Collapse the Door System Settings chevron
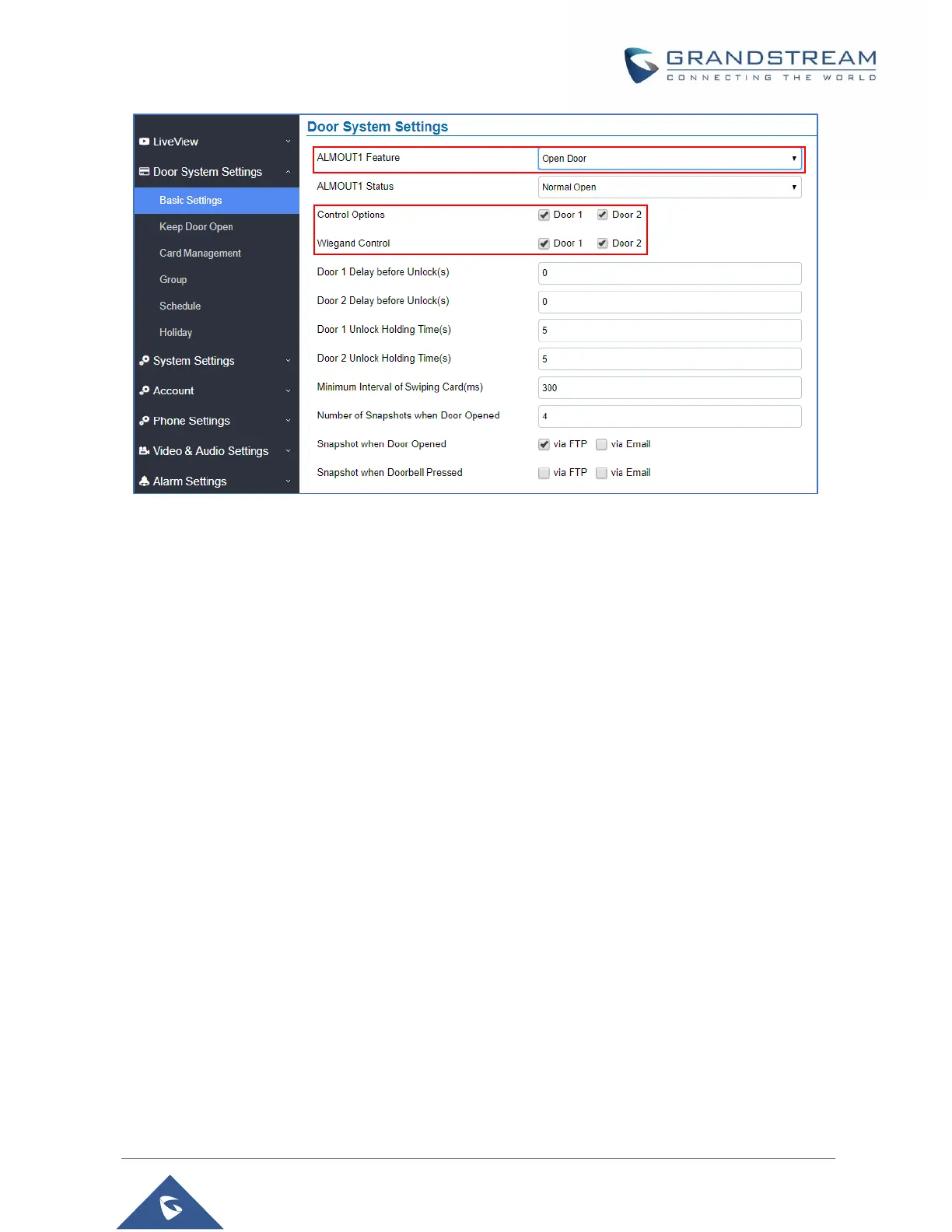Image resolution: width=952 pixels, height=1232 pixels. click(288, 172)
